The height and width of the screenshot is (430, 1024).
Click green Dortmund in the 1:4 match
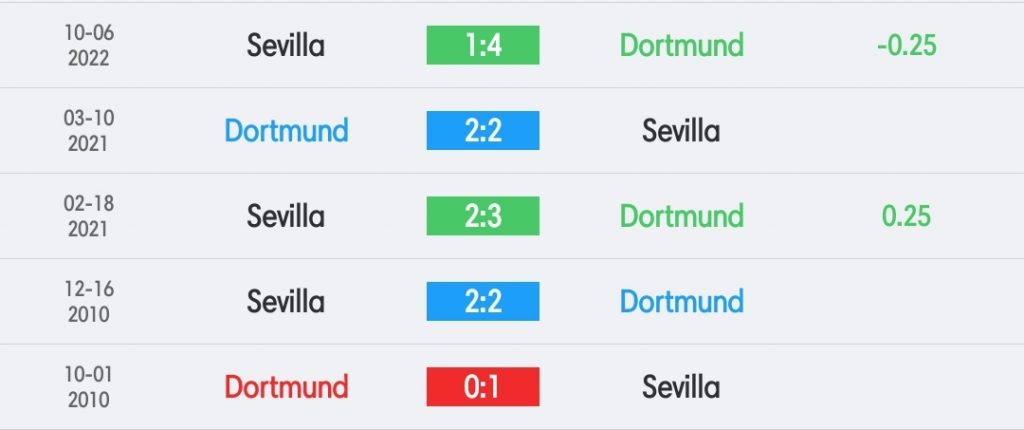681,45
